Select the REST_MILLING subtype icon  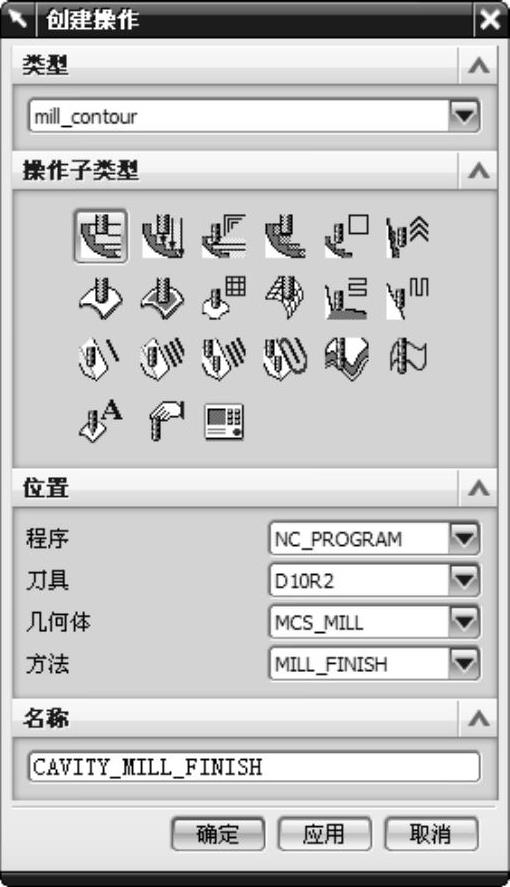coord(286,235)
